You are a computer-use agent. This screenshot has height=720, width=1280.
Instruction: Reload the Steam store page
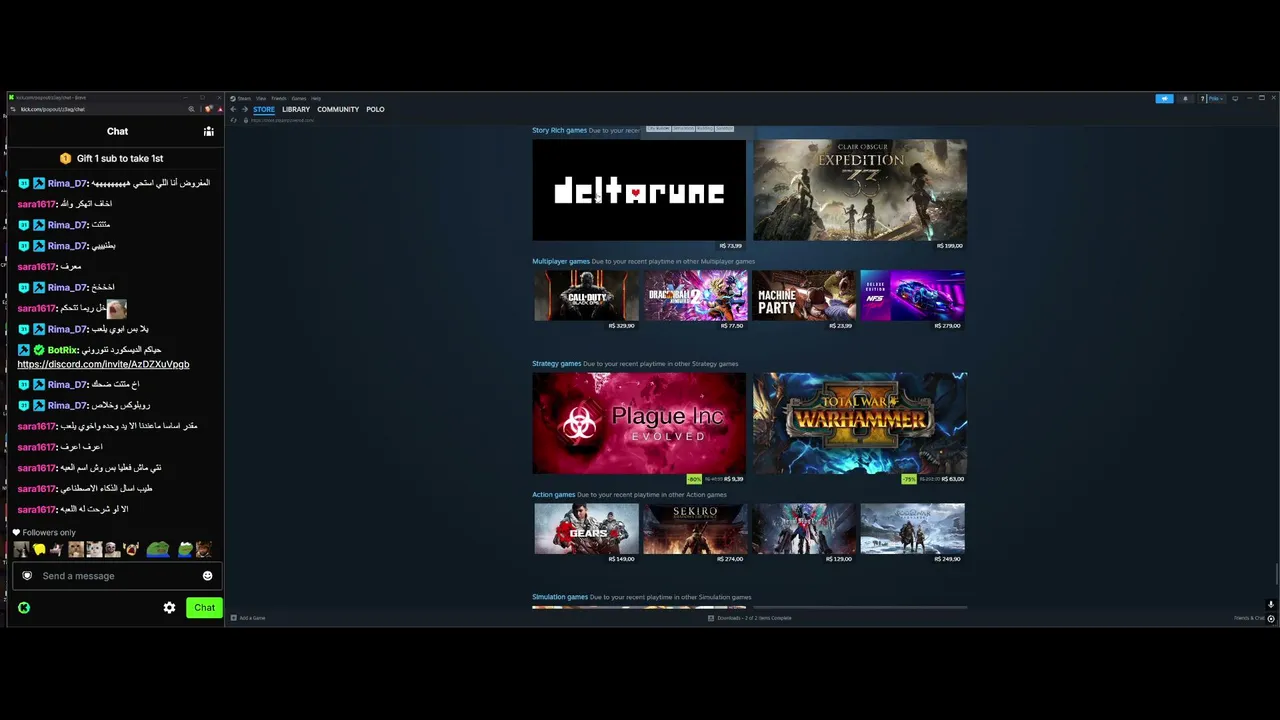(234, 120)
